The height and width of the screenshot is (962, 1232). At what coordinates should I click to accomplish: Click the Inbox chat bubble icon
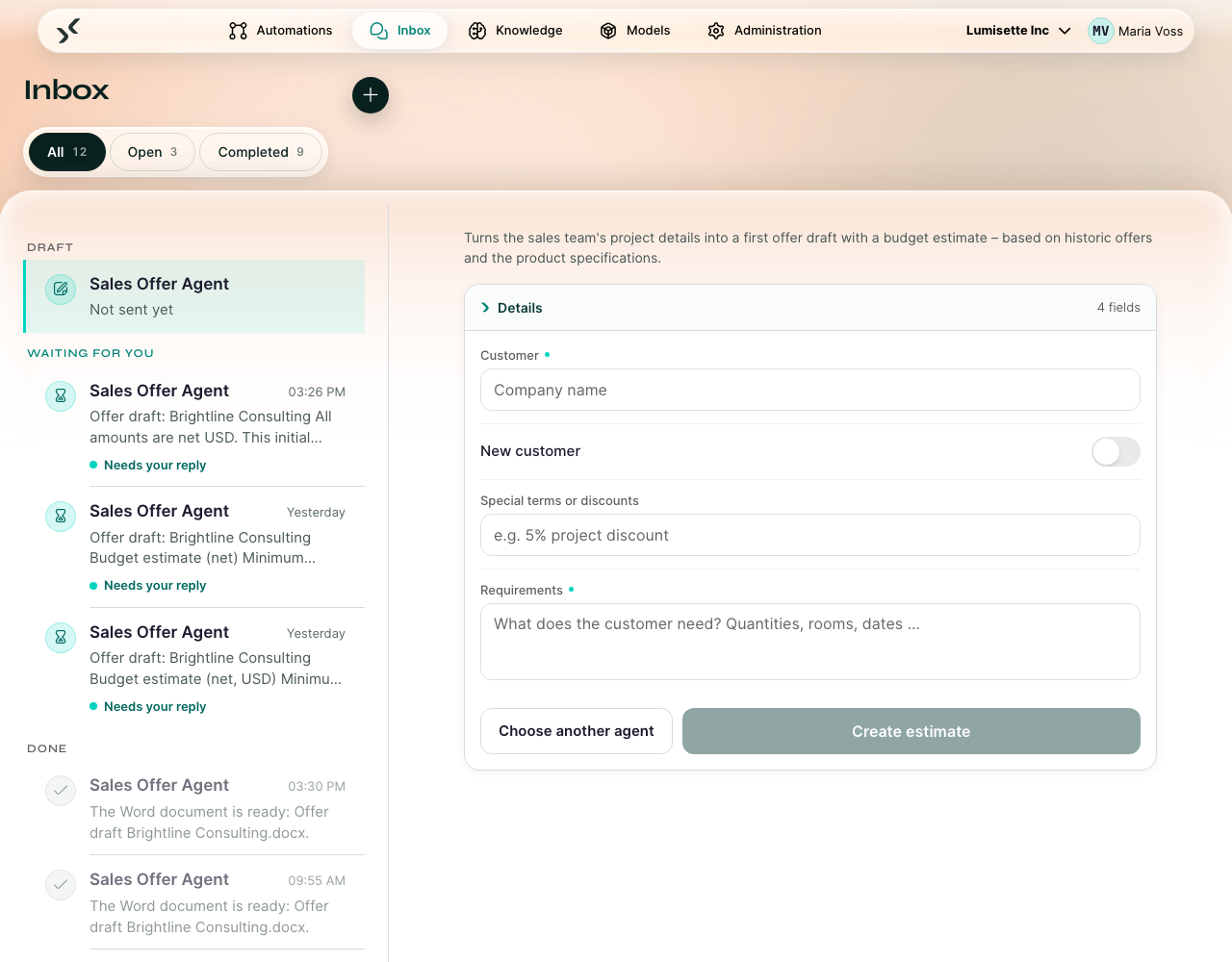coord(379,31)
